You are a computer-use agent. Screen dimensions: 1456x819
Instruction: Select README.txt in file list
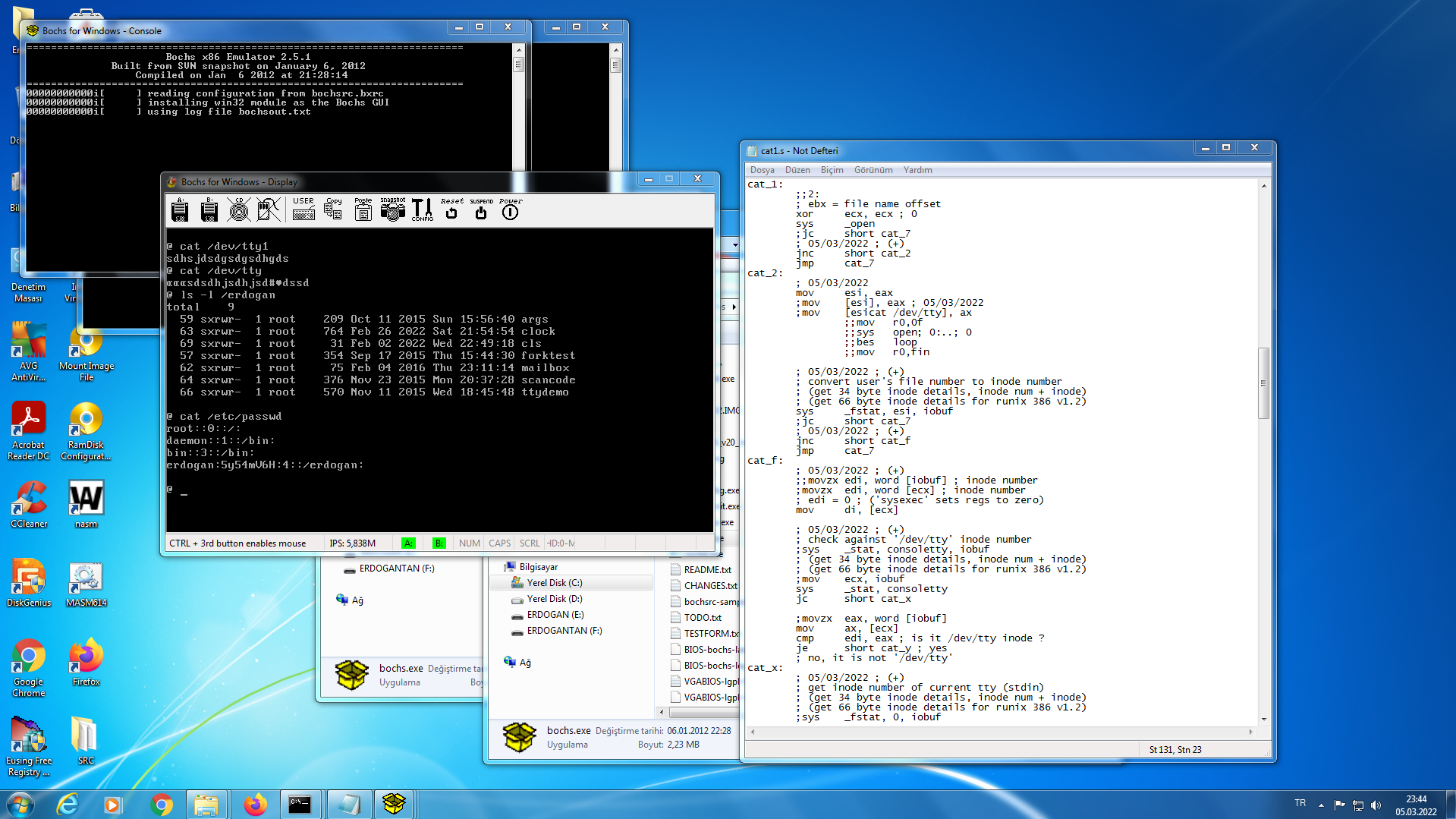(701, 569)
